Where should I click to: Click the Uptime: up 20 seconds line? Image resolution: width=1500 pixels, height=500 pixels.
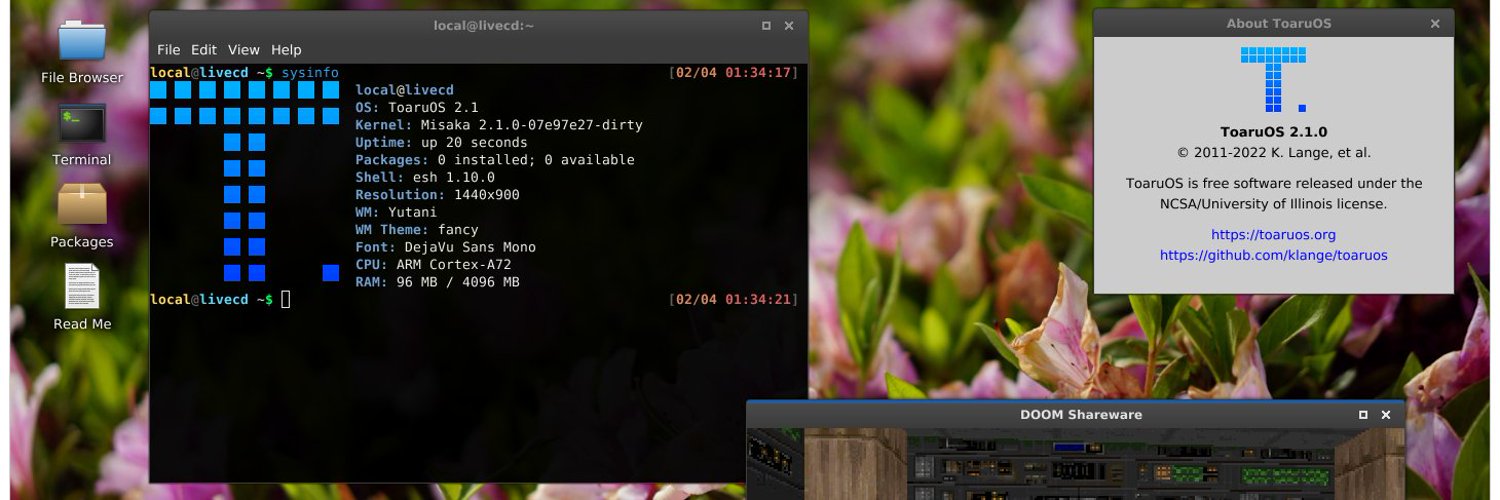click(x=442, y=143)
